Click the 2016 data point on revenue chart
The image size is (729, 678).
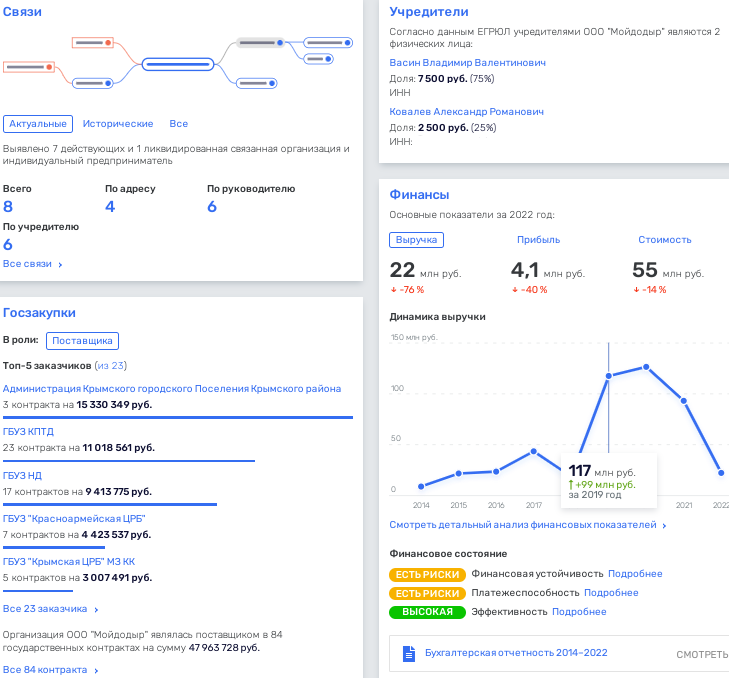click(496, 472)
